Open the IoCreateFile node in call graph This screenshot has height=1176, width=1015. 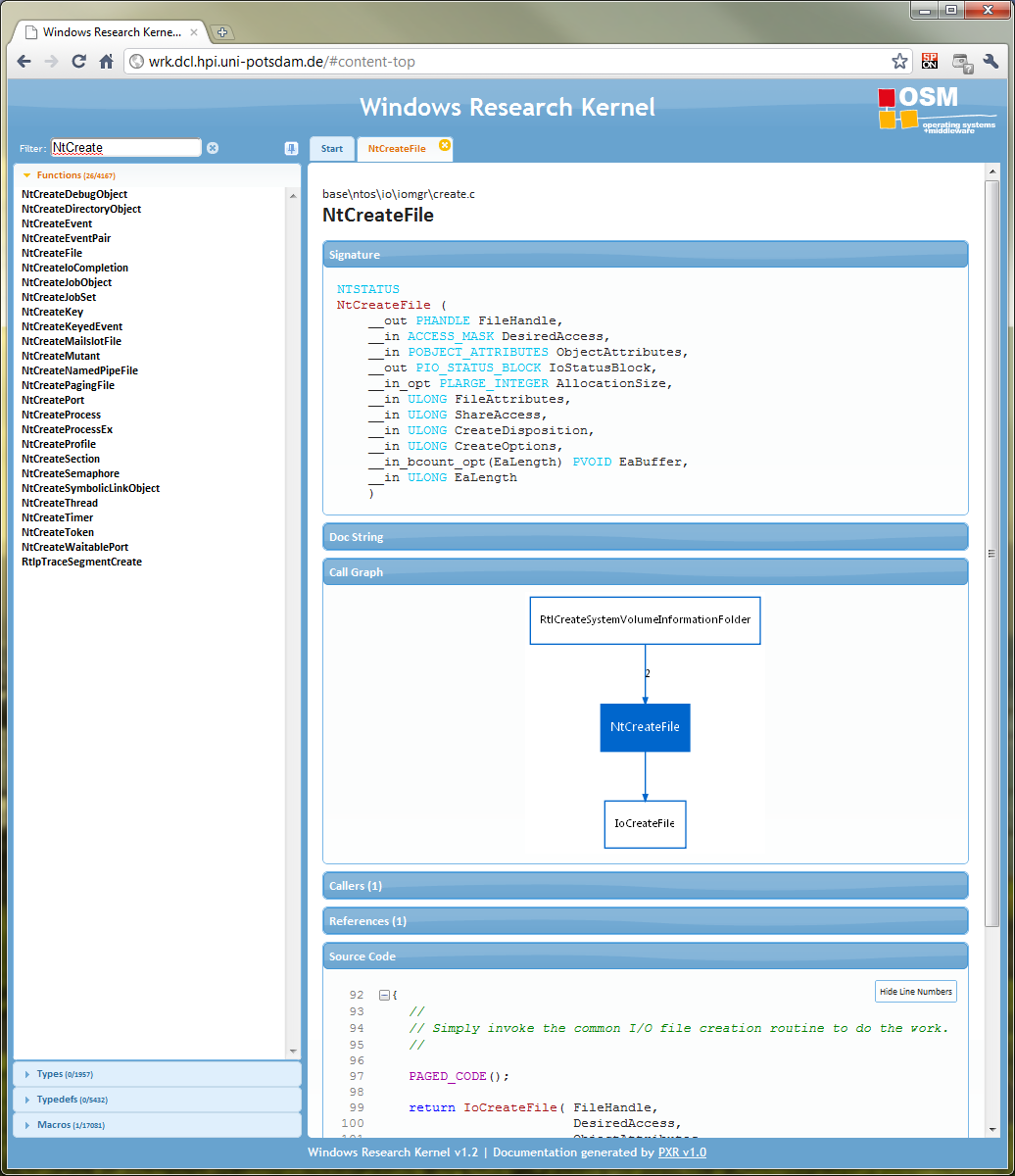click(x=645, y=824)
